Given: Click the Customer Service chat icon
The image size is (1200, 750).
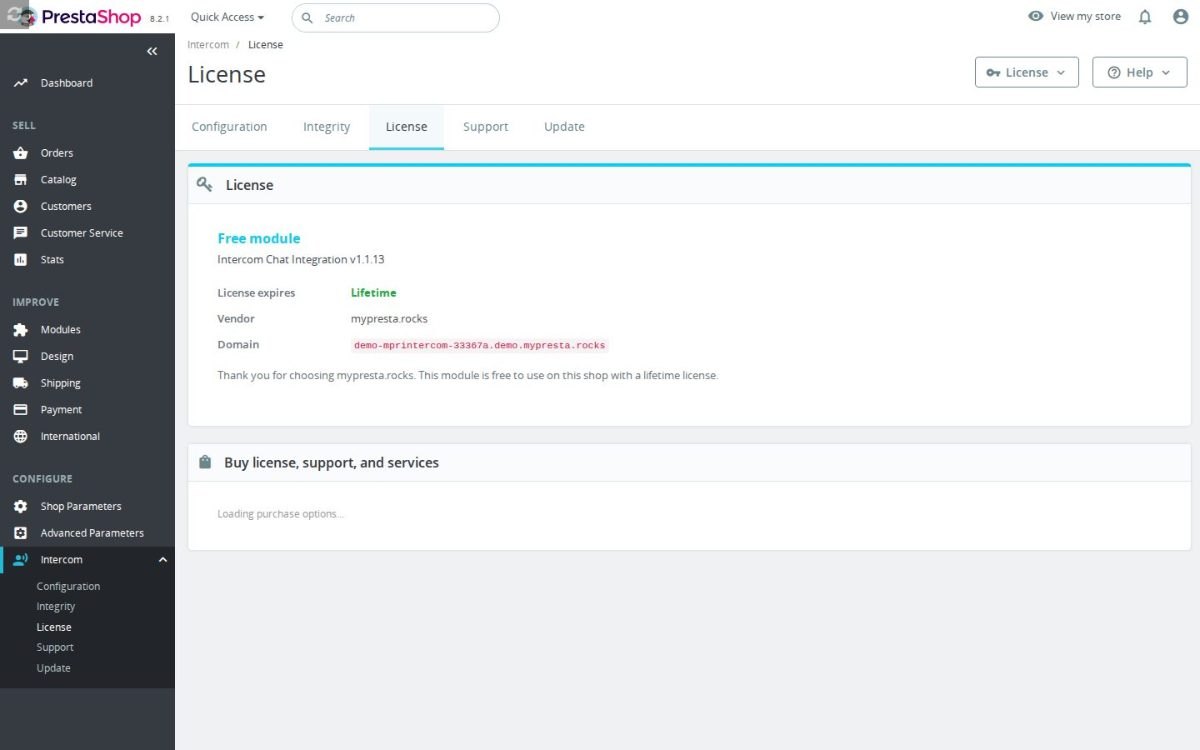Looking at the screenshot, I should [x=20, y=233].
